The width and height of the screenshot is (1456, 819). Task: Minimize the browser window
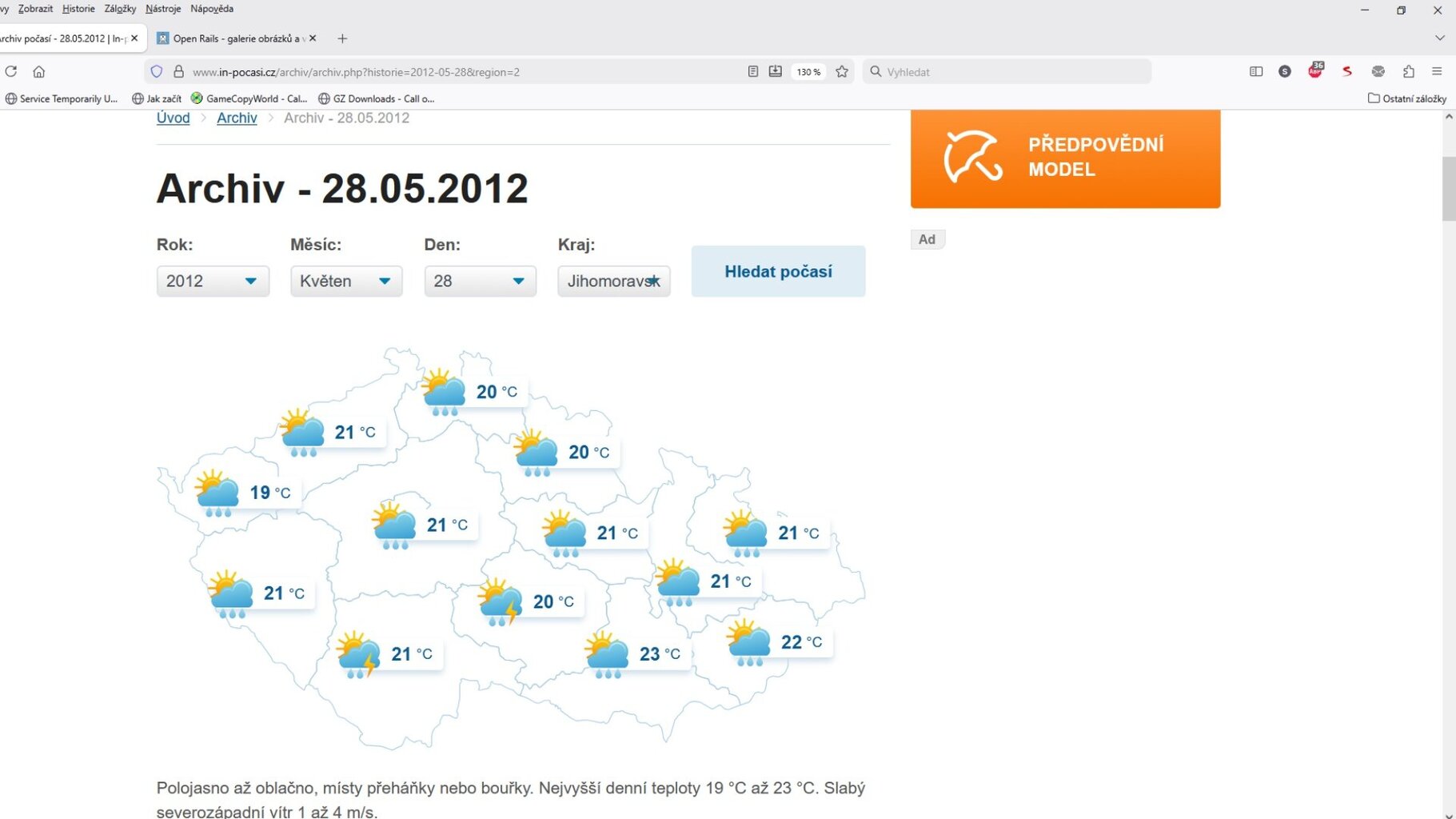tap(1365, 10)
